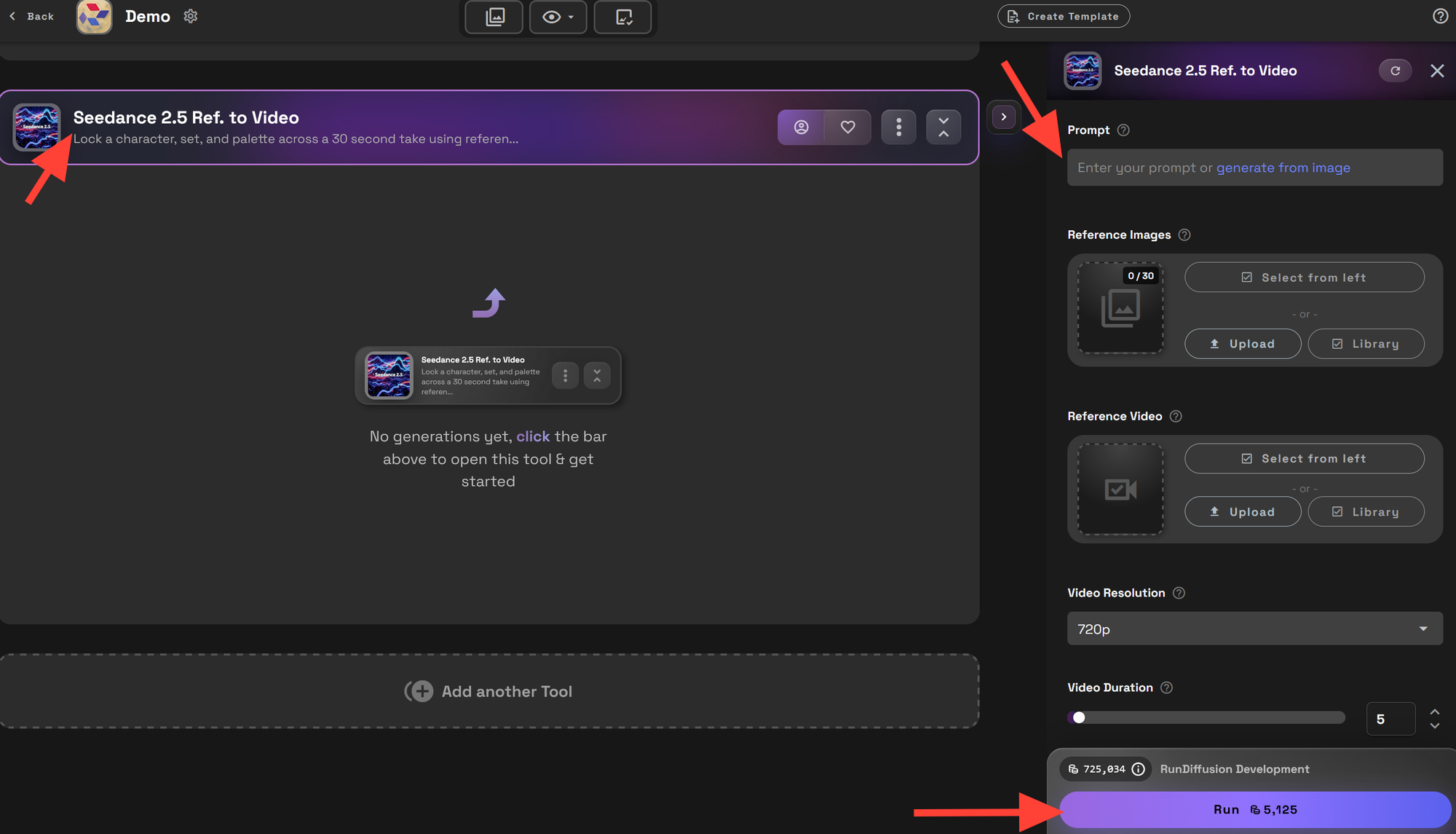The image size is (1456, 834).
Task: Reset the Seedance panel with the refresh icon
Action: coord(1395,71)
